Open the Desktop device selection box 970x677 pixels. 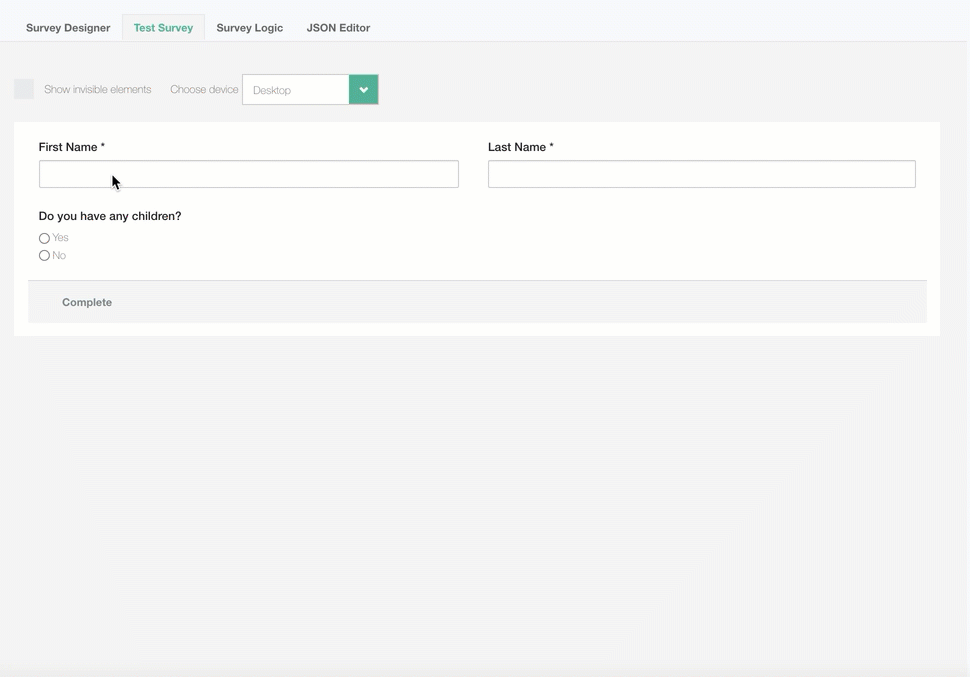296,90
